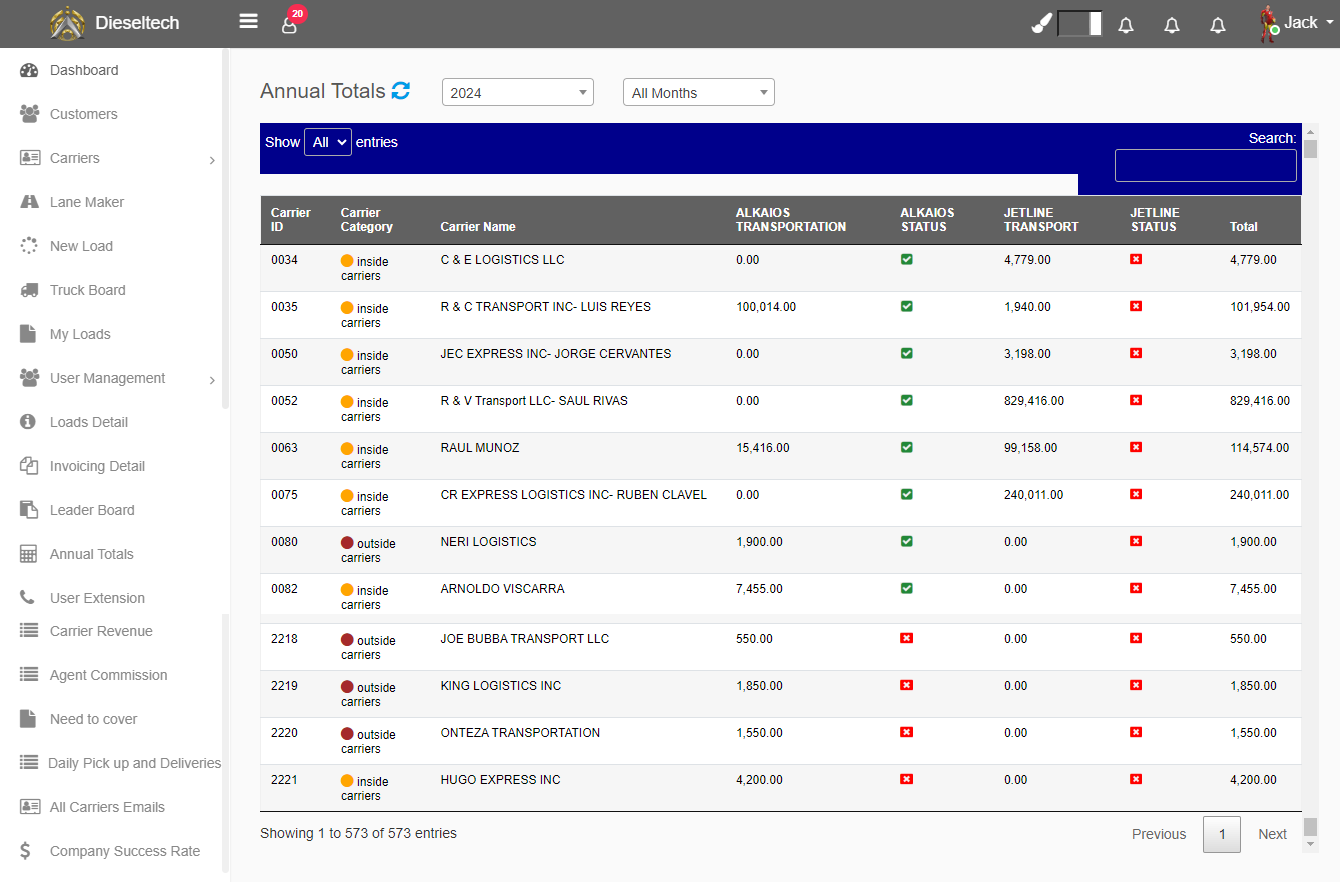Click the Carrier Revenue list icon
Screen dimensions: 1340x888
(29, 631)
